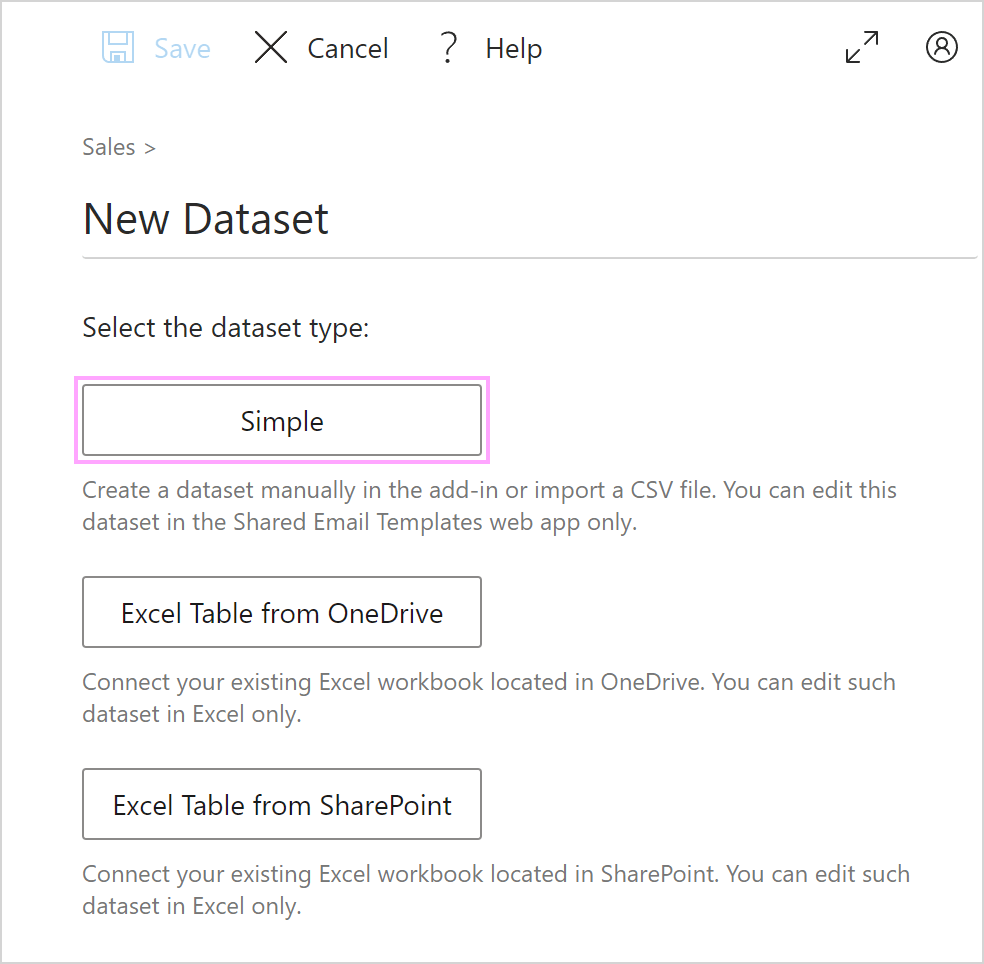Click the SharePoint workbook description text
The height and width of the screenshot is (964, 984).
496,890
